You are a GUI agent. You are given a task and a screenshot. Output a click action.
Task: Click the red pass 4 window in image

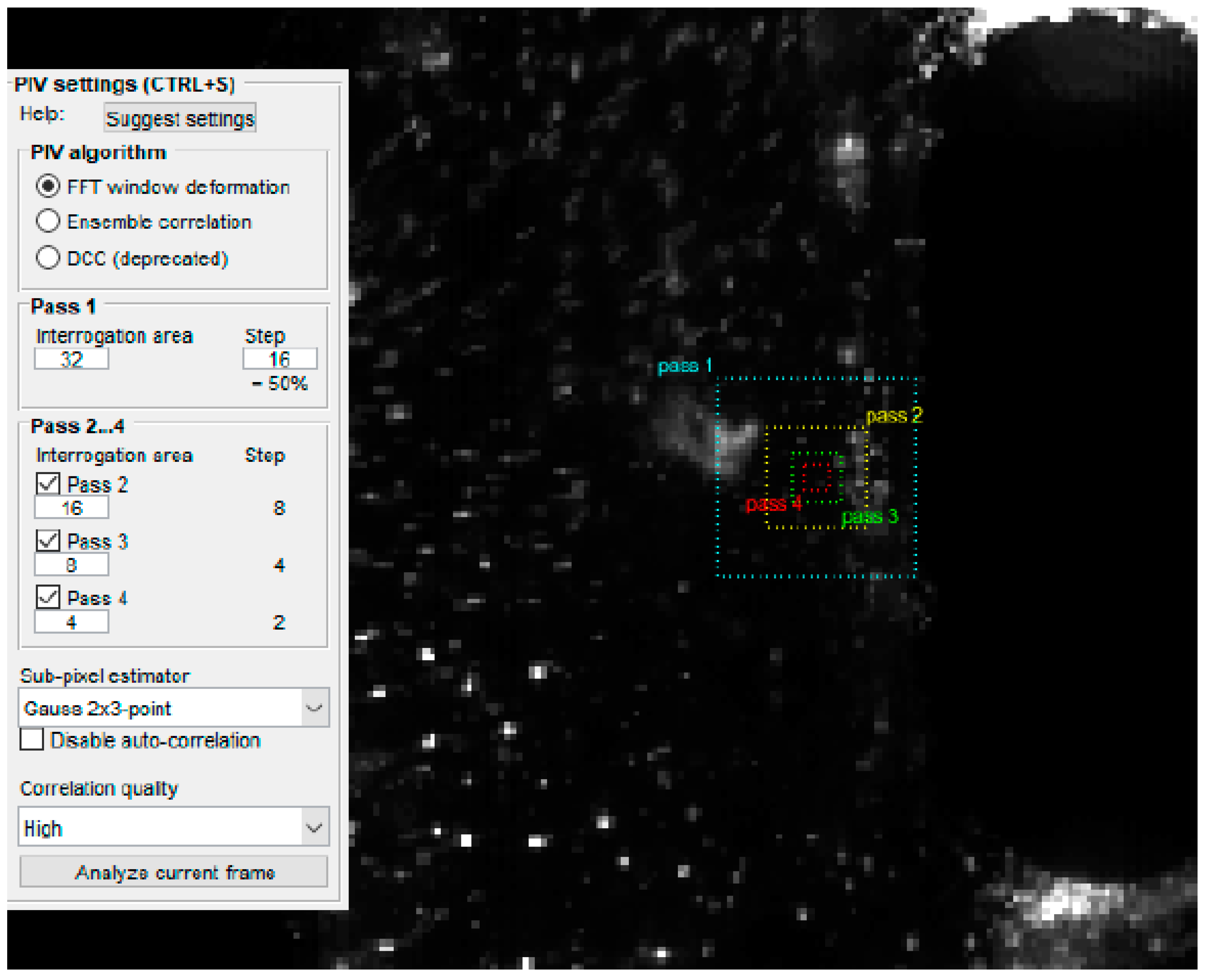817,478
